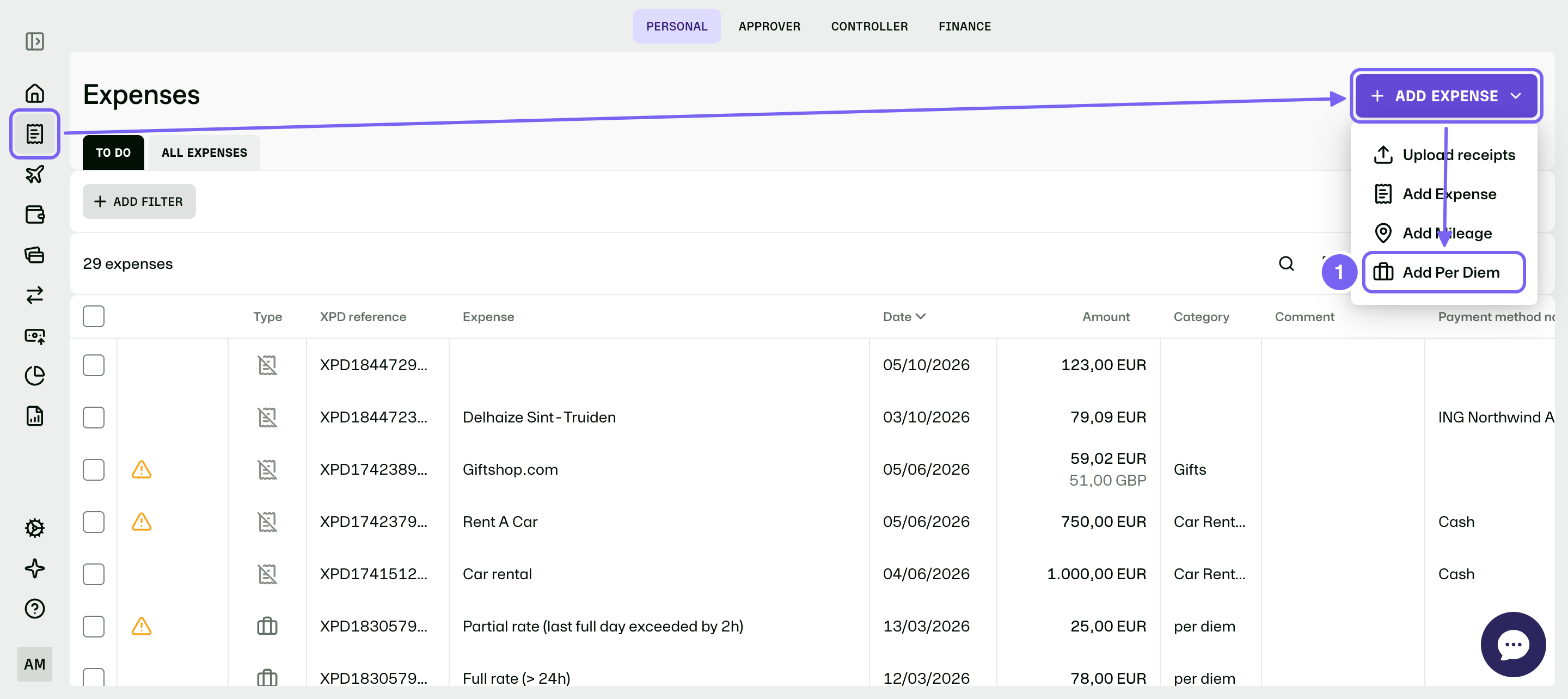The width and height of the screenshot is (1568, 699).
Task: Open the ADD EXPENSE dropdown button
Action: (x=1445, y=96)
